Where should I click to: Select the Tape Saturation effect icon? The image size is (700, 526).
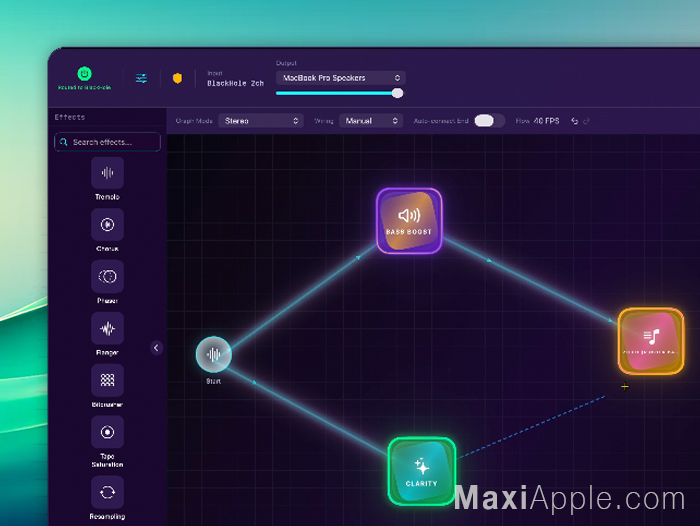(107, 432)
